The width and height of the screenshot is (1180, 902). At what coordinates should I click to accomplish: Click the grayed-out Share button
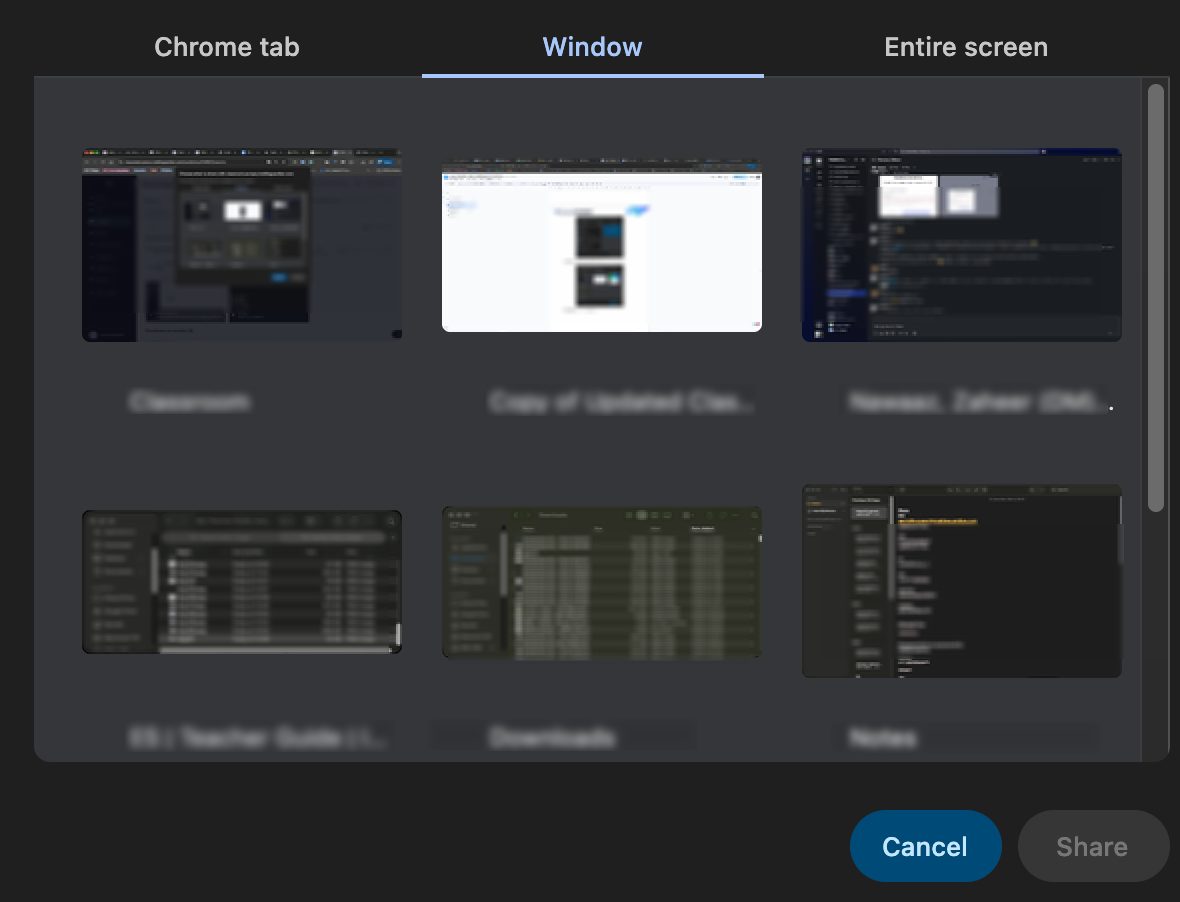tap(1092, 847)
